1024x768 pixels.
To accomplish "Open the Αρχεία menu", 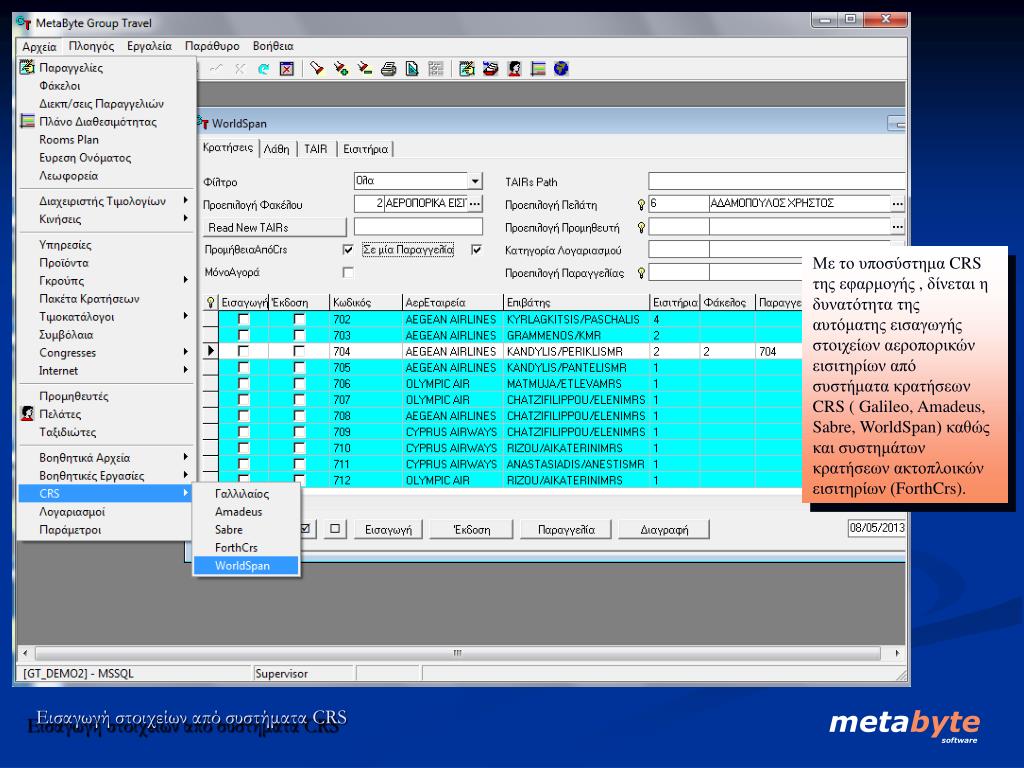I will (x=39, y=46).
